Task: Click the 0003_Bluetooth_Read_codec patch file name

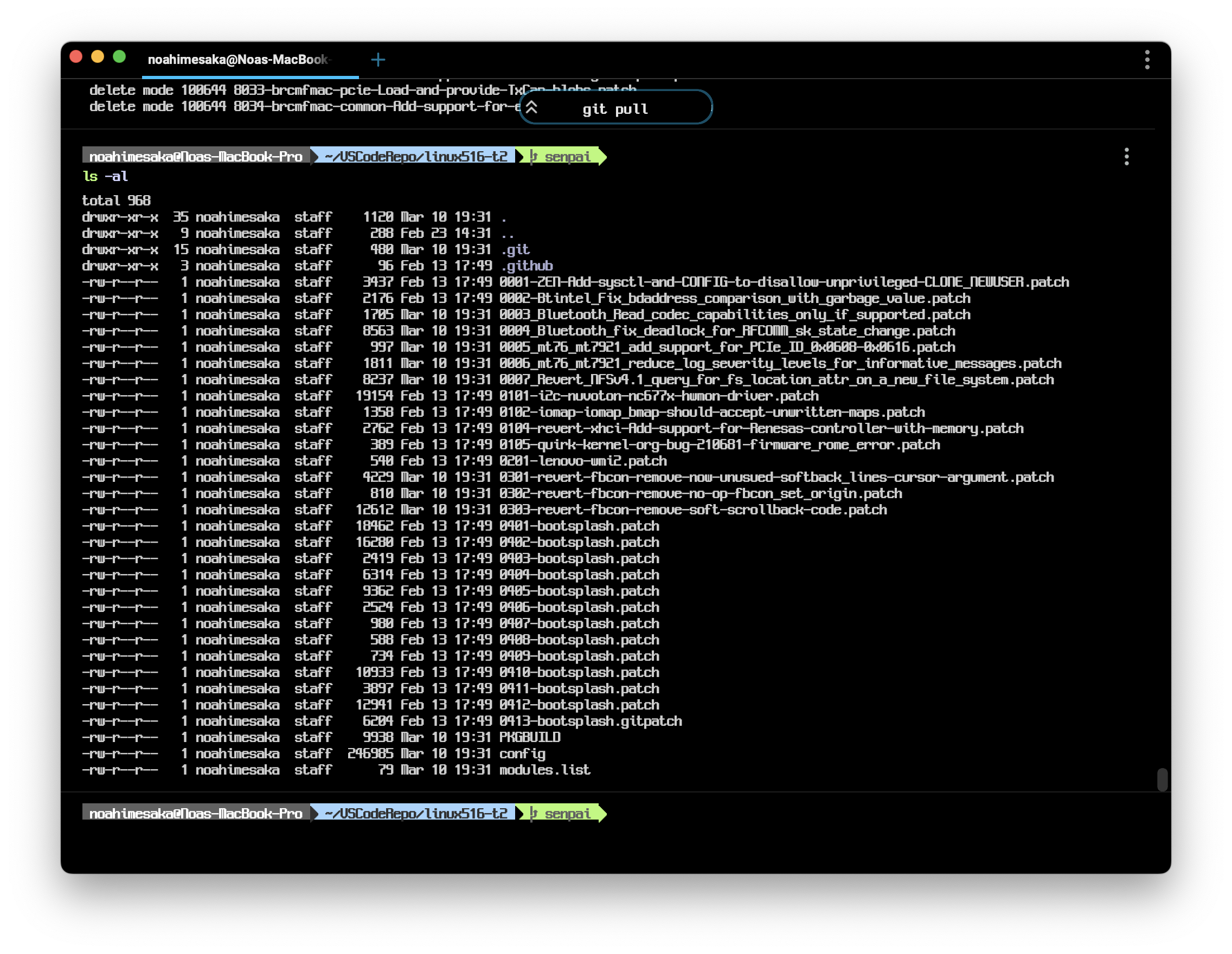Action: [x=735, y=314]
